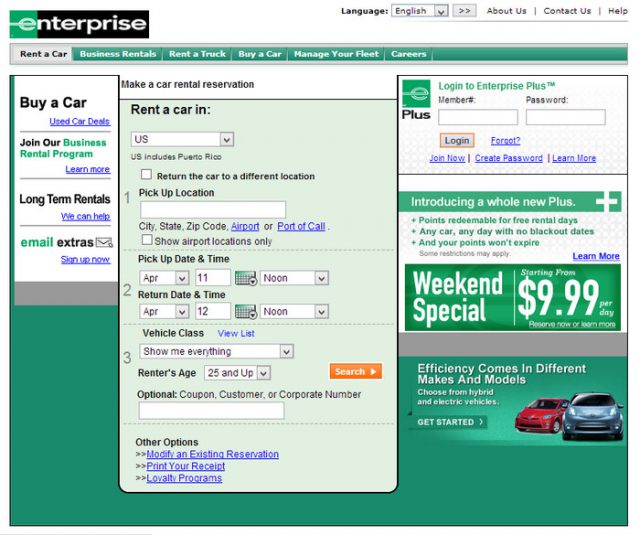Click the orange Search button
Screen dimensions: 640x535
355,372
